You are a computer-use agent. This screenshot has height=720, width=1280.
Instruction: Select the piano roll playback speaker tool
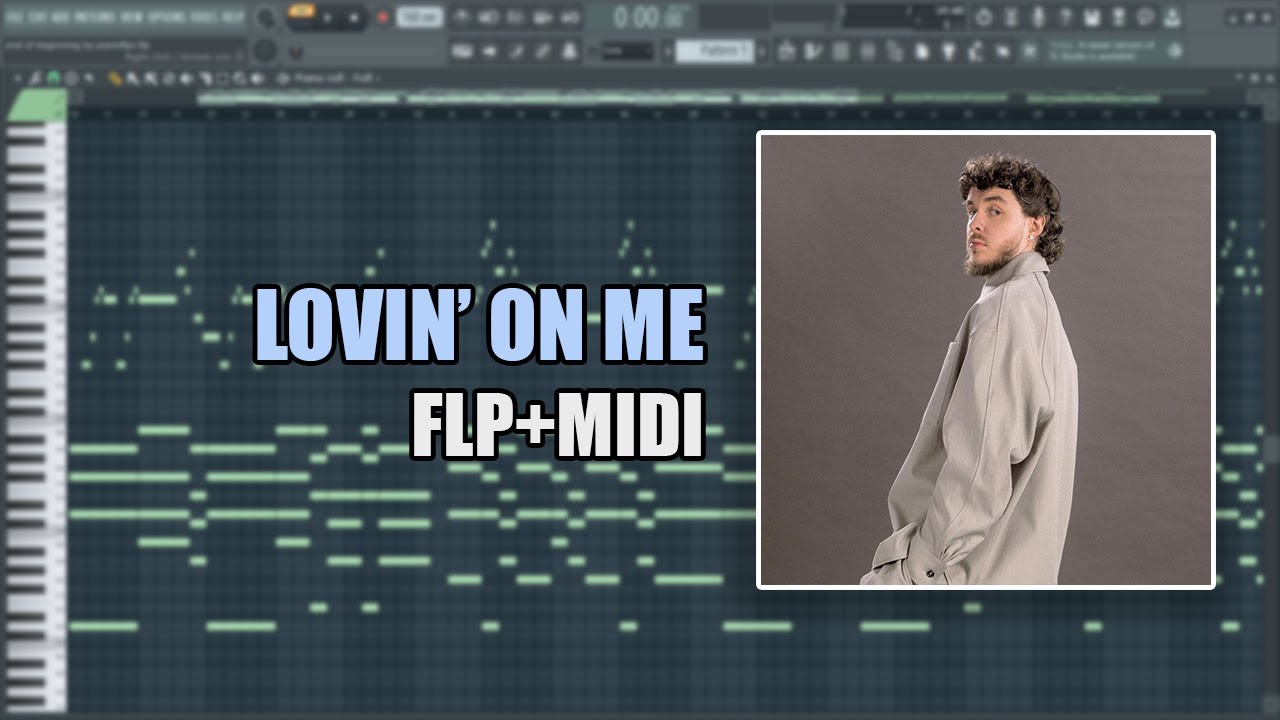pyautogui.click(x=257, y=78)
